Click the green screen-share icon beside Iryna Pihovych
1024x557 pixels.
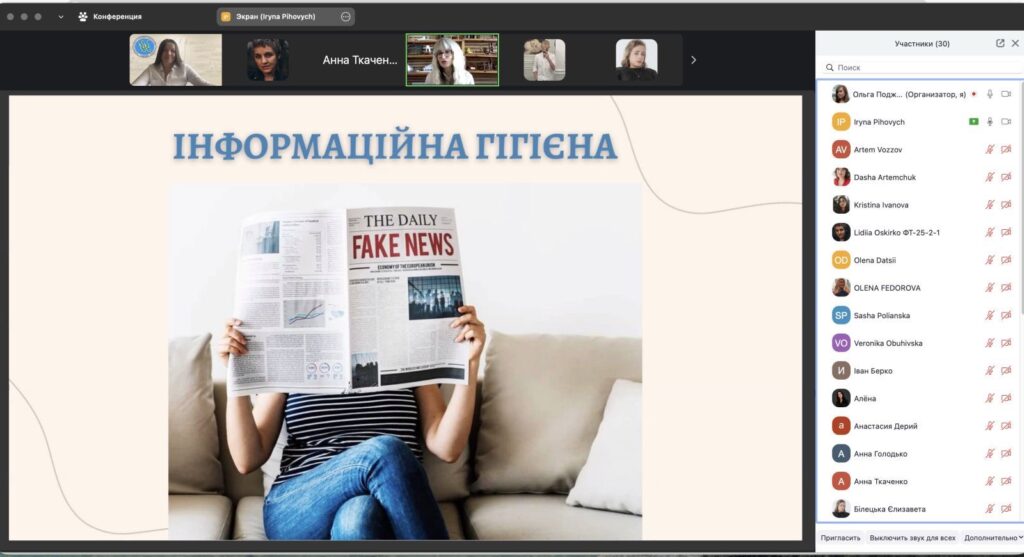click(973, 122)
